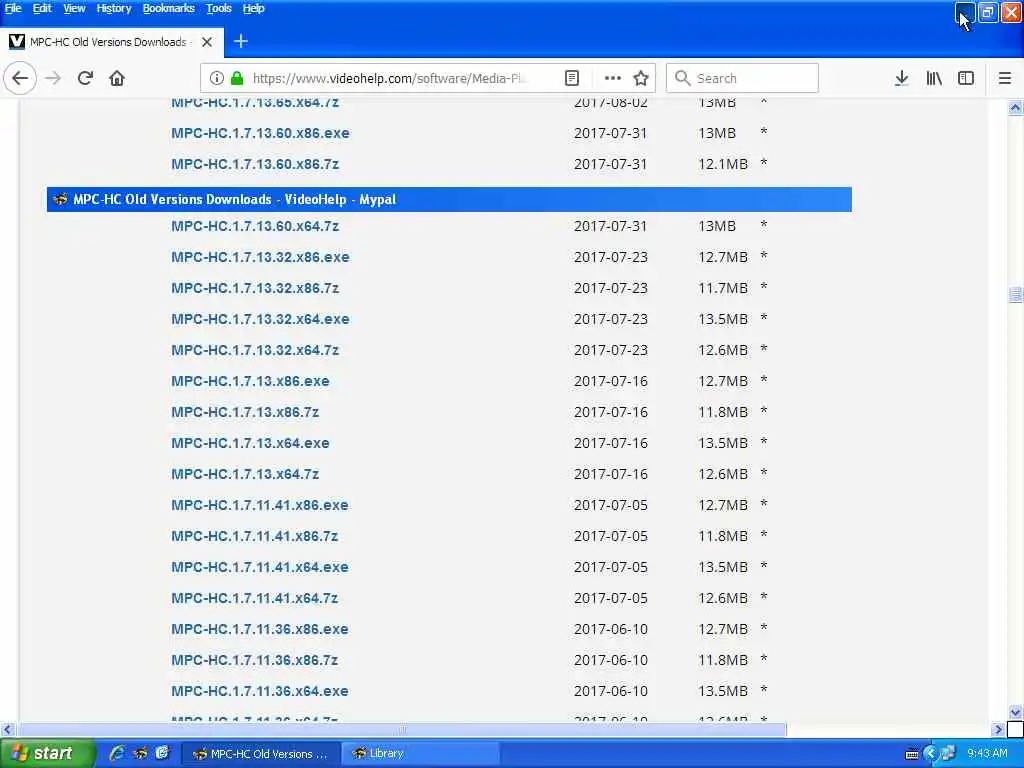Viewport: 1024px width, 768px height.
Task: Open the Bookmarks menu
Action: pyautogui.click(x=168, y=8)
